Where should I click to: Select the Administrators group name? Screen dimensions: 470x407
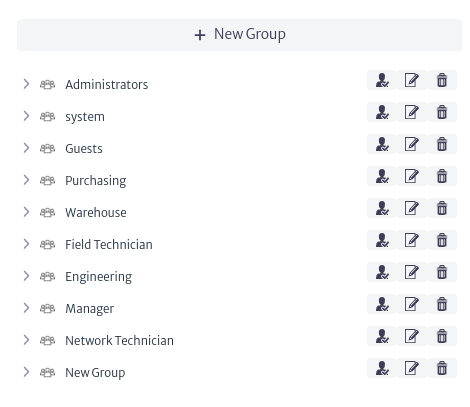[x=107, y=85]
